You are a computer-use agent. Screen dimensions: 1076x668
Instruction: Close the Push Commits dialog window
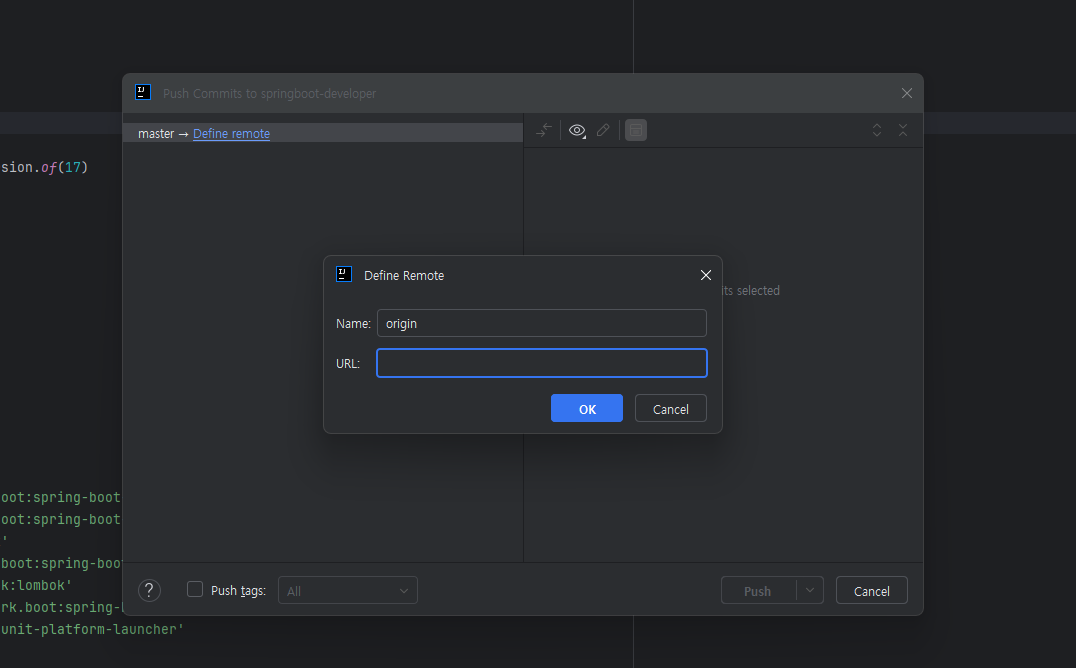point(907,93)
